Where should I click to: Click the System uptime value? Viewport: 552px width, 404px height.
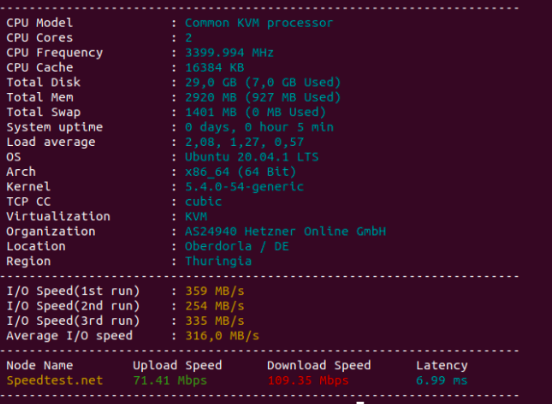point(259,127)
